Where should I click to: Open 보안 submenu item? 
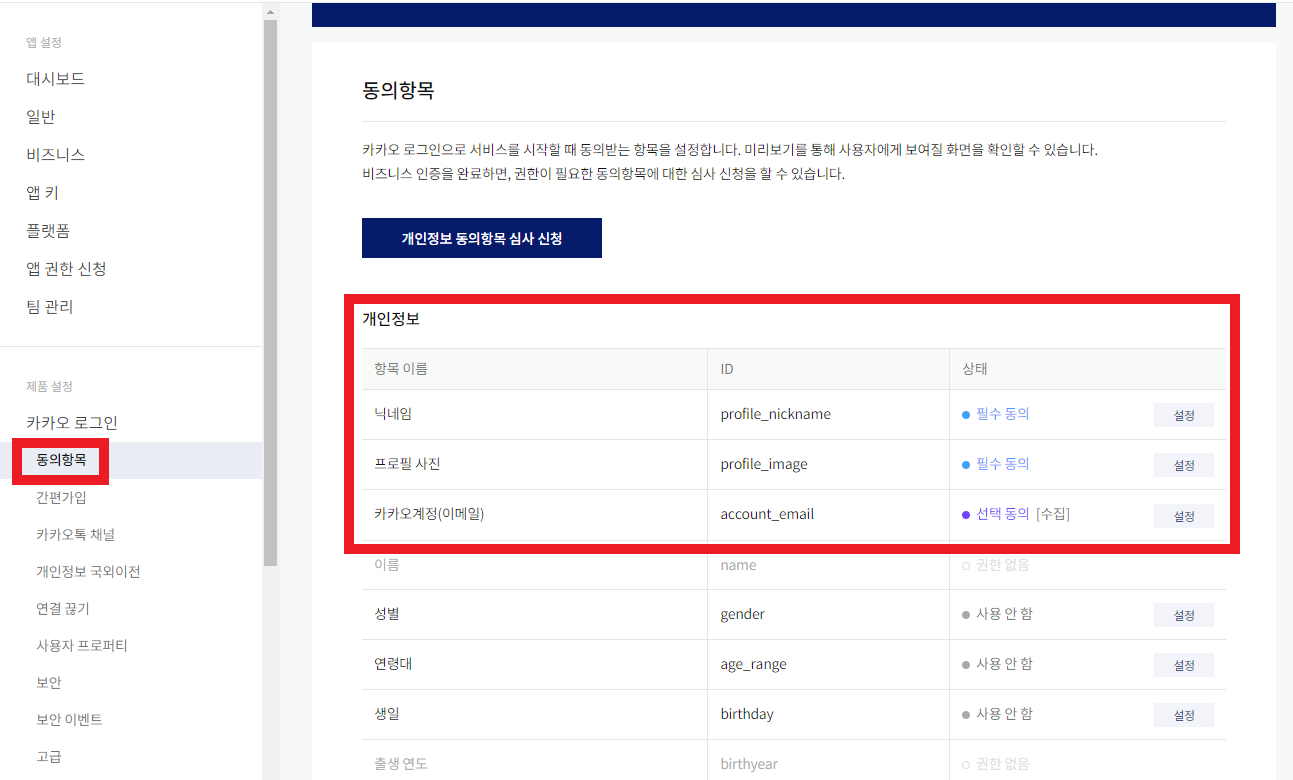click(49, 683)
